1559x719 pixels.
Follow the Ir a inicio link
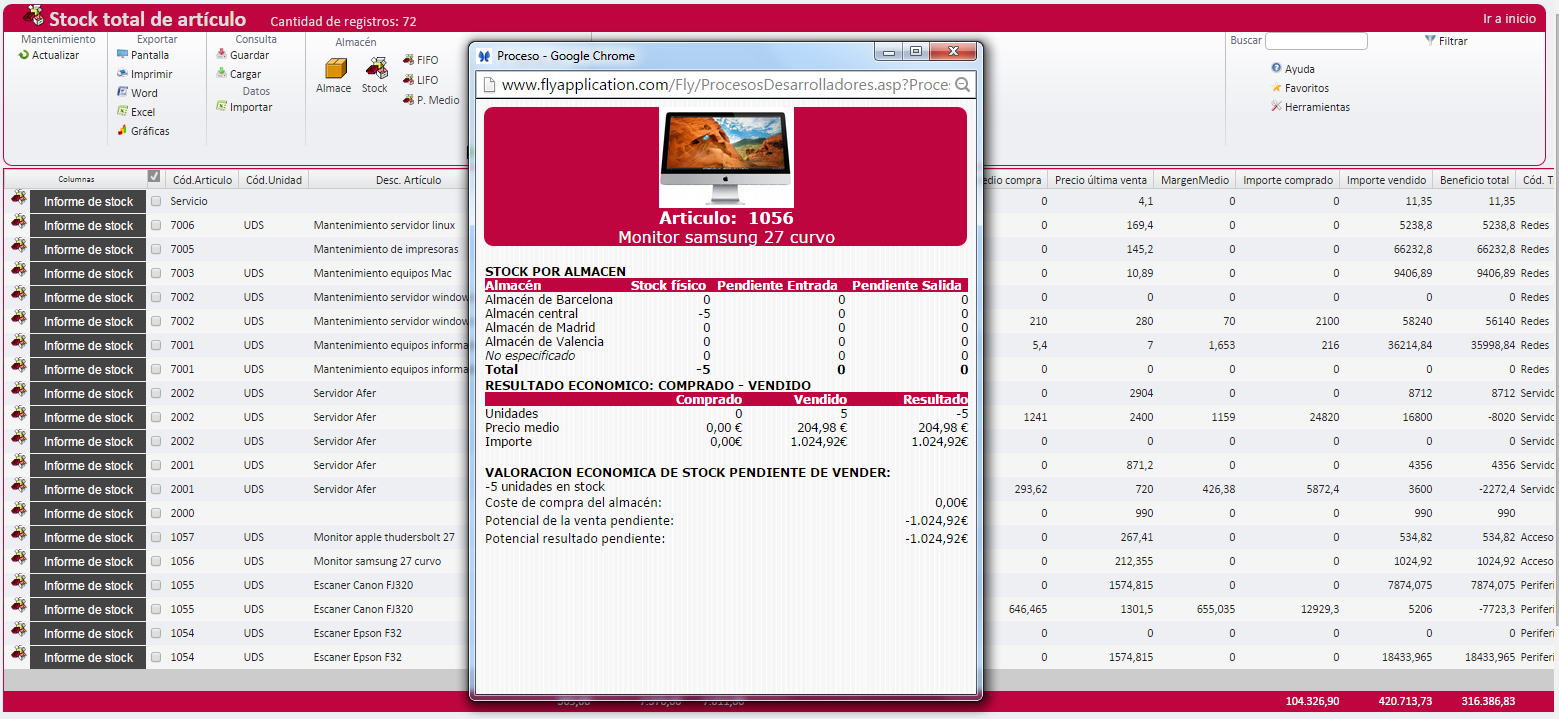(1508, 19)
